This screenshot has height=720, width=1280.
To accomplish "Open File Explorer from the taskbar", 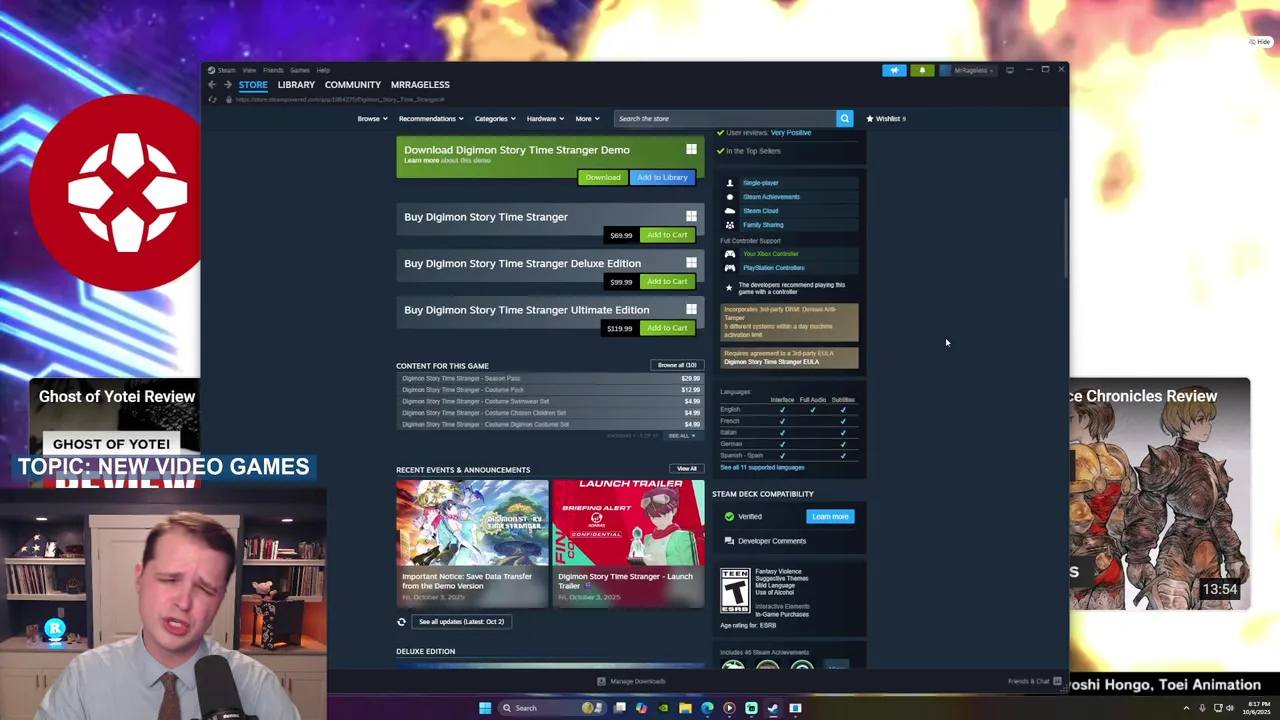I will [685, 708].
